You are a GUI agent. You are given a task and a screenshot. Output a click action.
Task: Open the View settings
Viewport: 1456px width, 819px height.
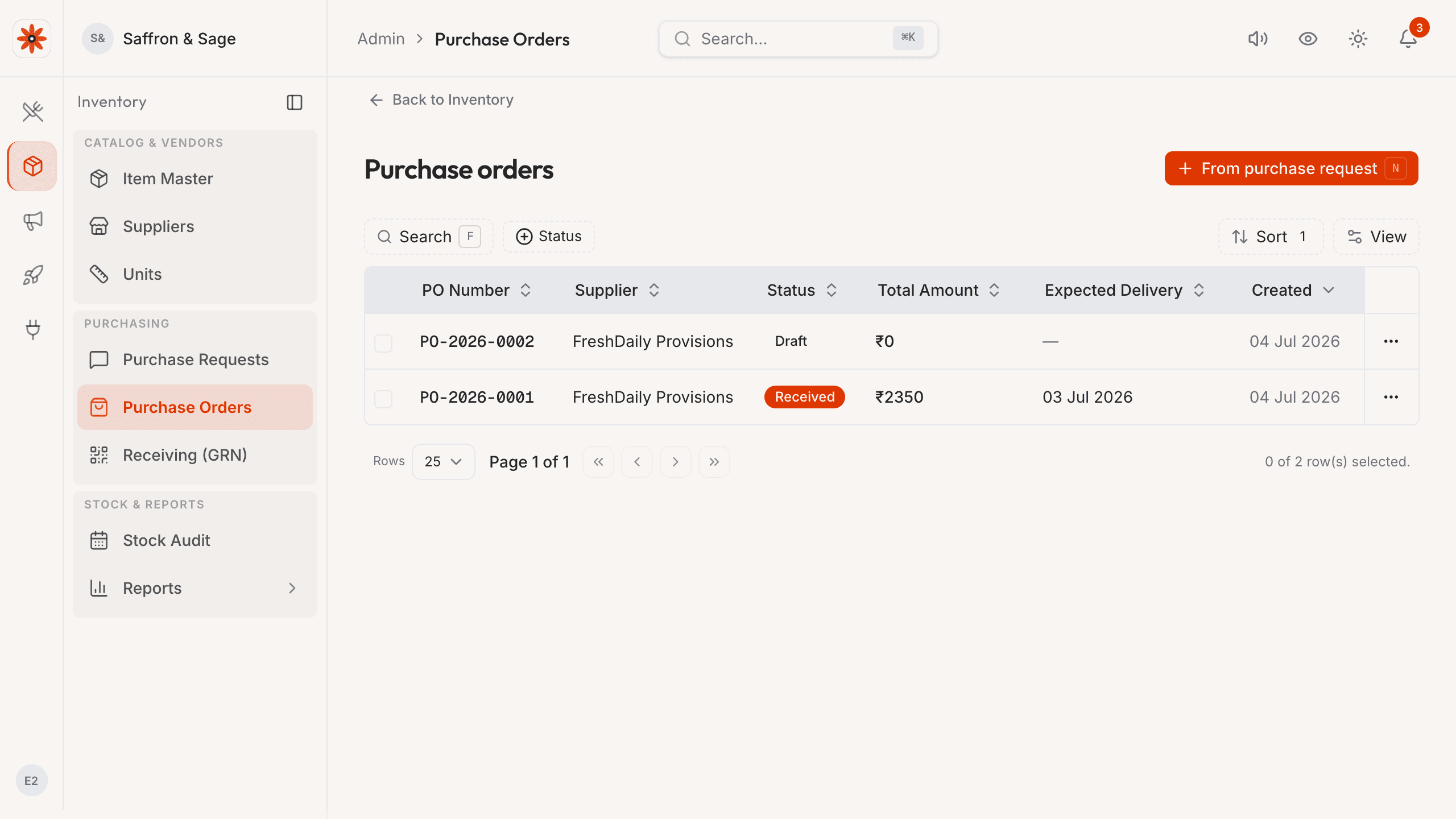pos(1376,237)
